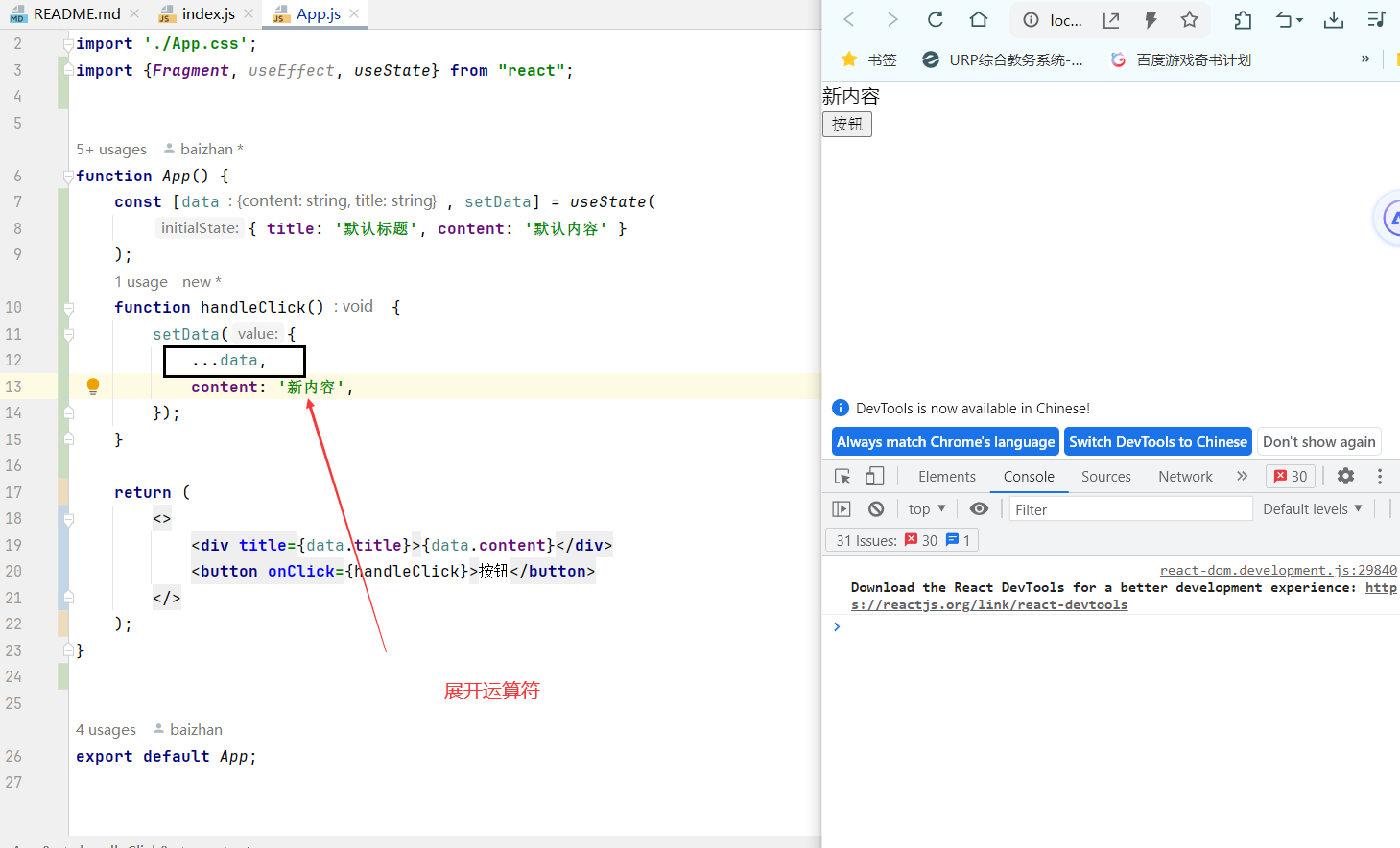This screenshot has height=848, width=1400.
Task: Open the browser downloads icon
Action: coord(1334,20)
